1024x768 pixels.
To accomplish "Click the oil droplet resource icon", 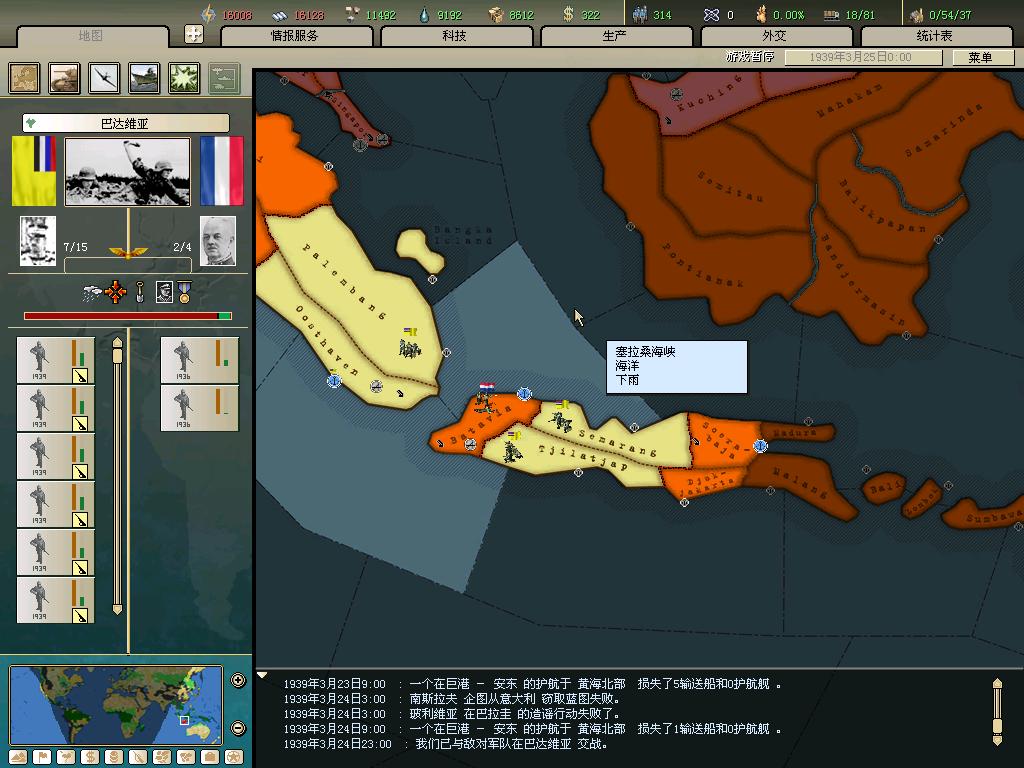I will point(425,14).
